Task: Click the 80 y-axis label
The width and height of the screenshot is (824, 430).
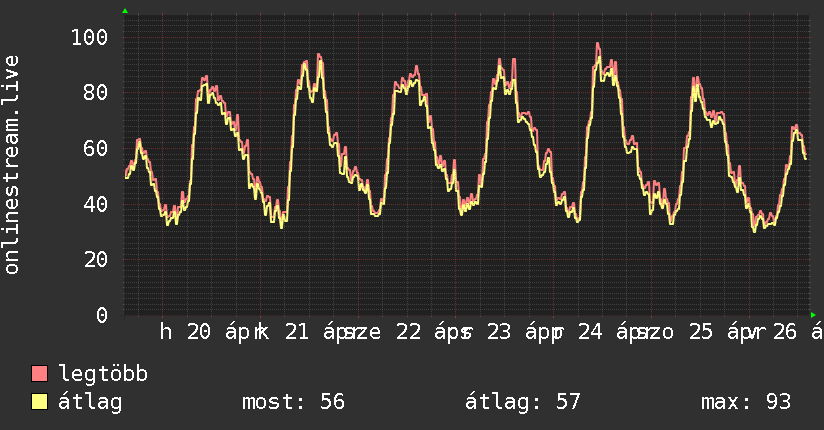Action: pyautogui.click(x=96, y=93)
